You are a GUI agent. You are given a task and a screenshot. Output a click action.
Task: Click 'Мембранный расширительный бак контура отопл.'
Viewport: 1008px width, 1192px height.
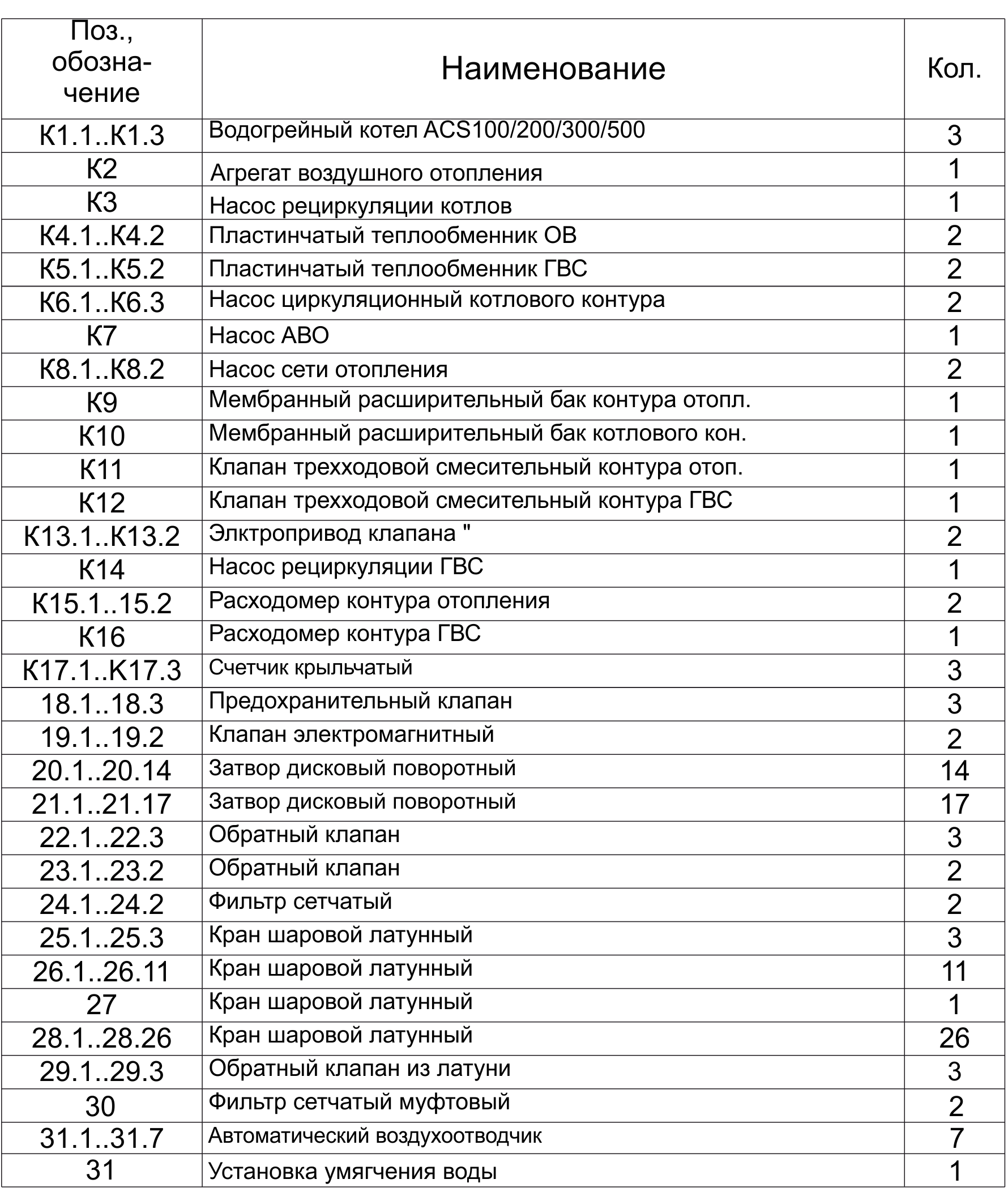coord(480,399)
